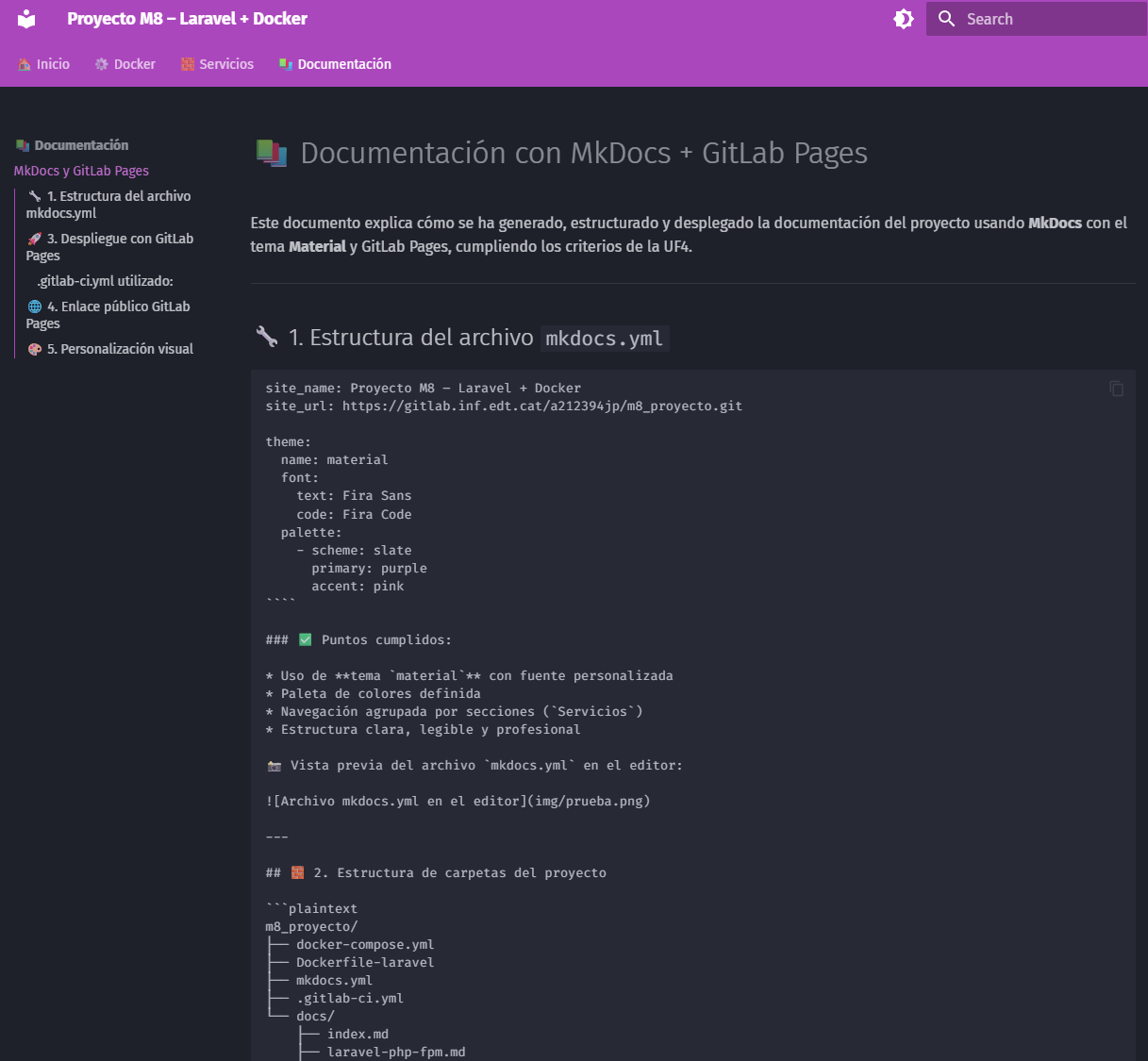Click the wrench emoji in section 1 heading

[x=267, y=337]
